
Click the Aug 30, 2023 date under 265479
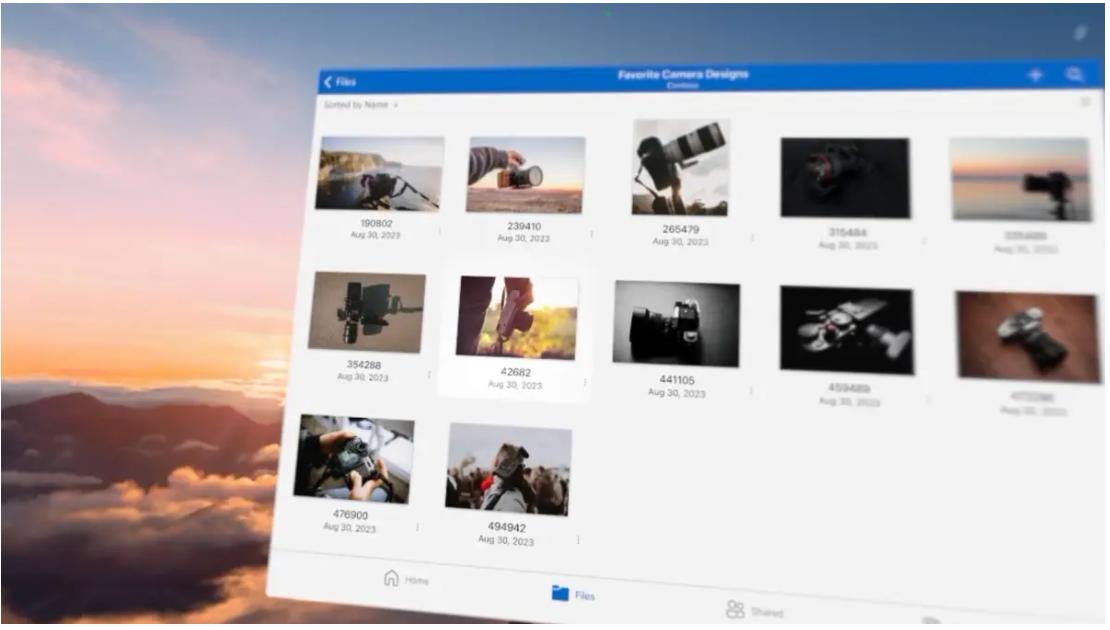(x=680, y=241)
